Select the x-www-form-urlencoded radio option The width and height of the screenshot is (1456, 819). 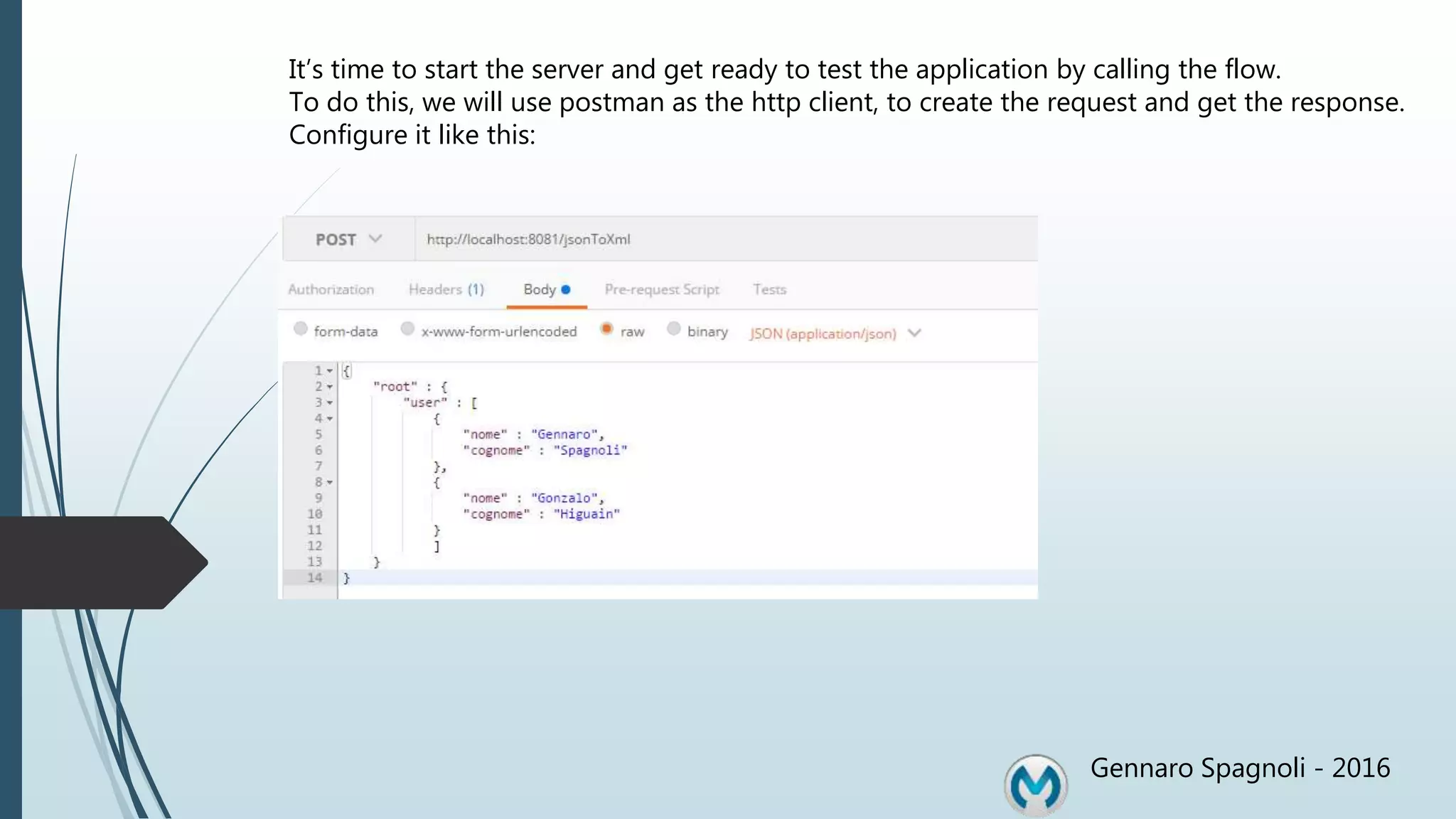[407, 328]
